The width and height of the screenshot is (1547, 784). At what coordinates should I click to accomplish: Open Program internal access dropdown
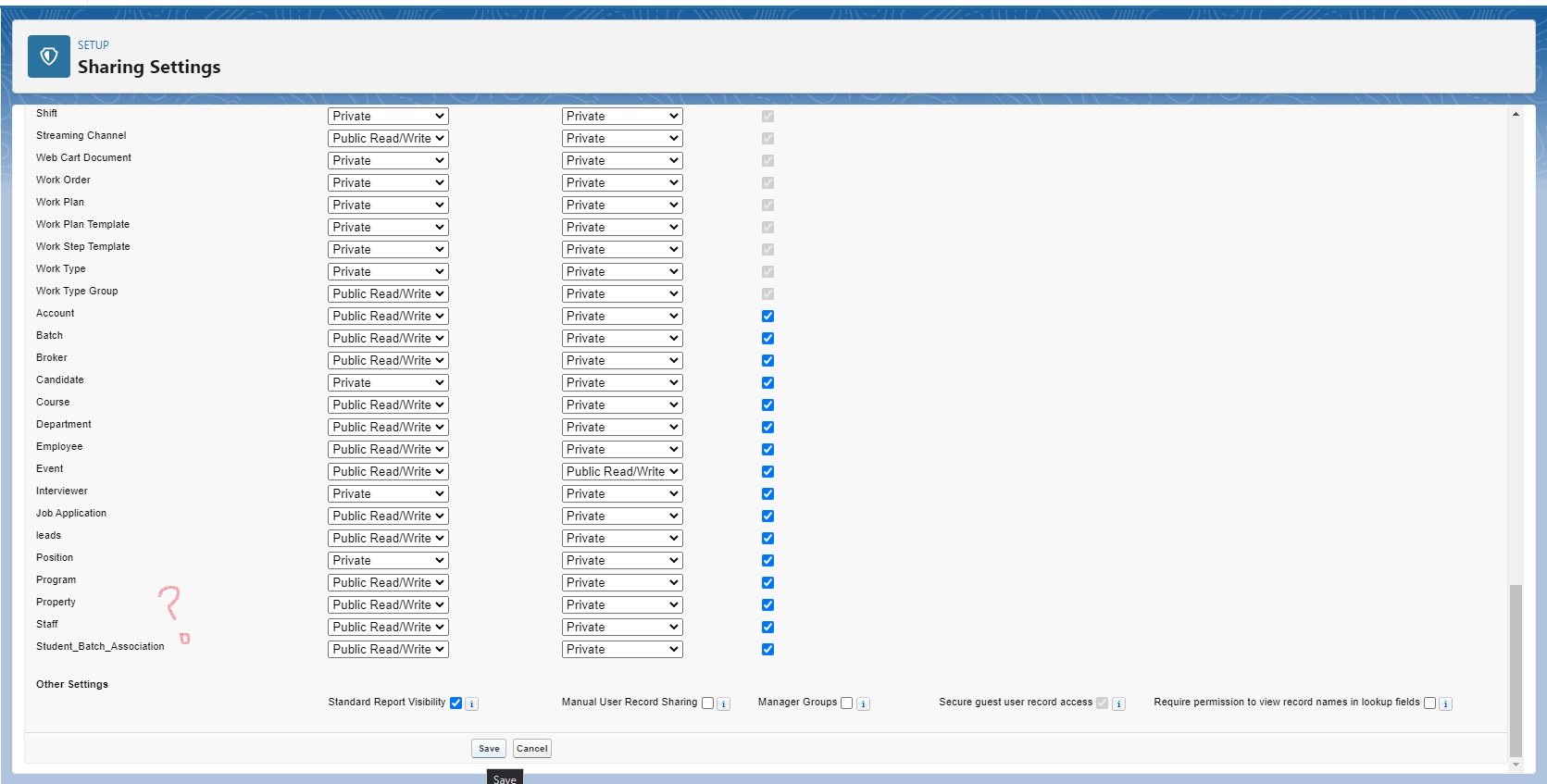pos(388,582)
